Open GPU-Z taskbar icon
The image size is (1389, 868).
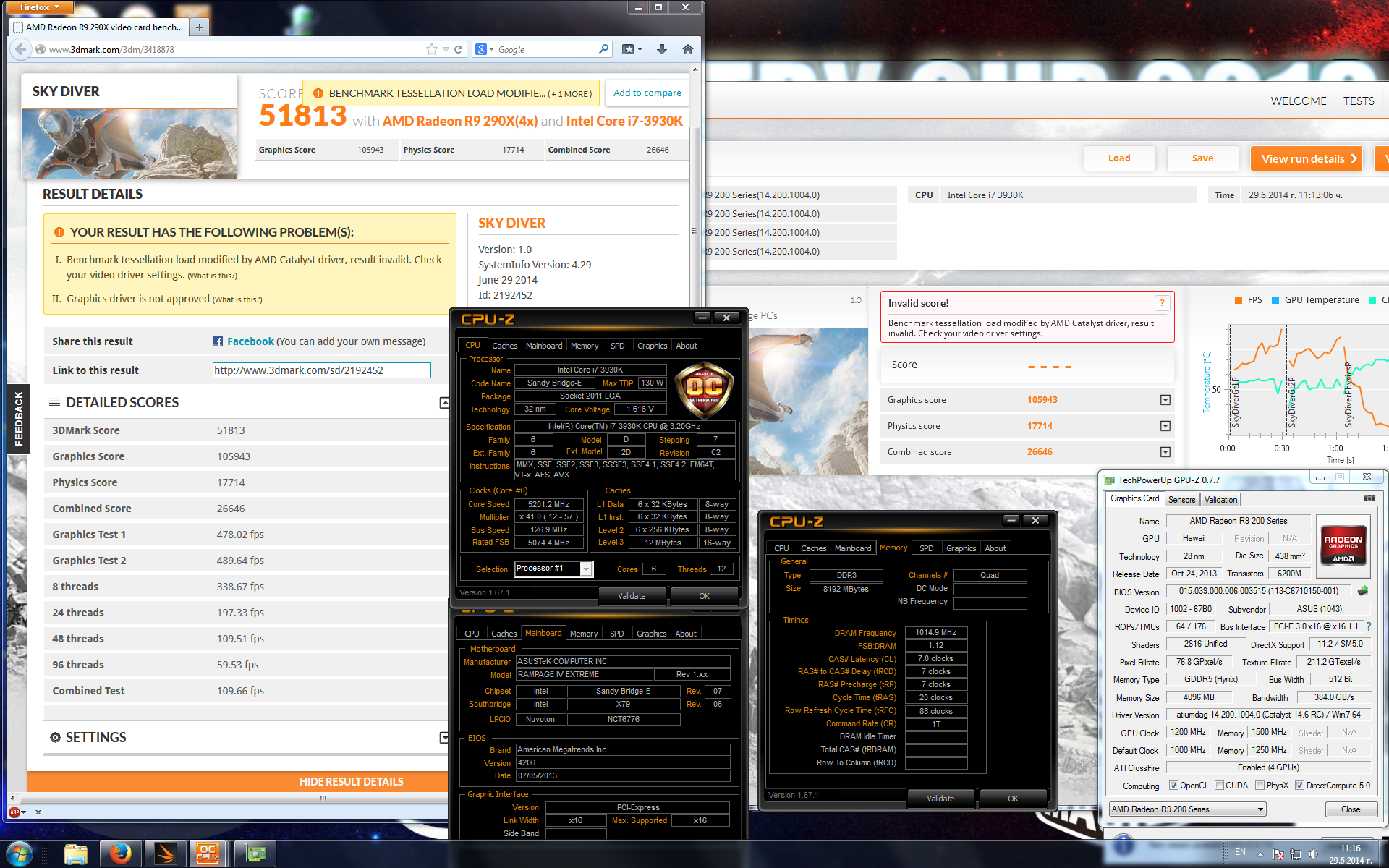coord(255,854)
